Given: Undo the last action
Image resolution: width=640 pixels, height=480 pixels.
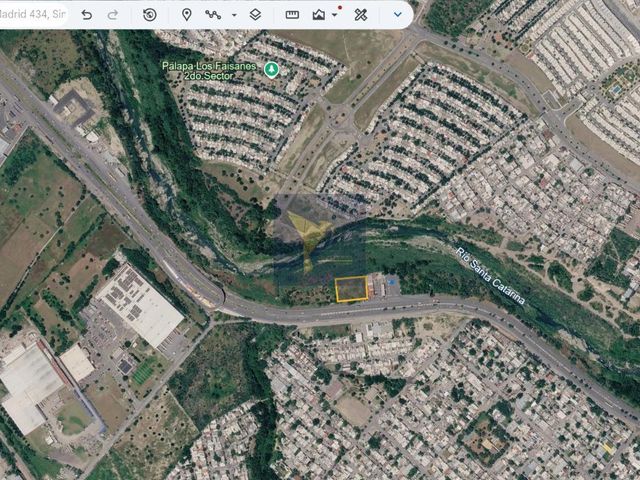Looking at the screenshot, I should (x=87, y=15).
